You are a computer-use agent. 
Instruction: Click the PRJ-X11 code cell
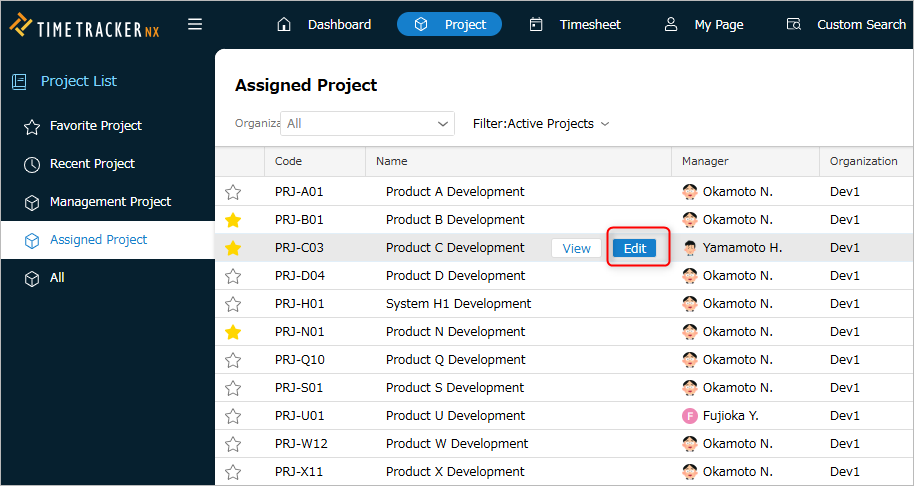(x=299, y=471)
